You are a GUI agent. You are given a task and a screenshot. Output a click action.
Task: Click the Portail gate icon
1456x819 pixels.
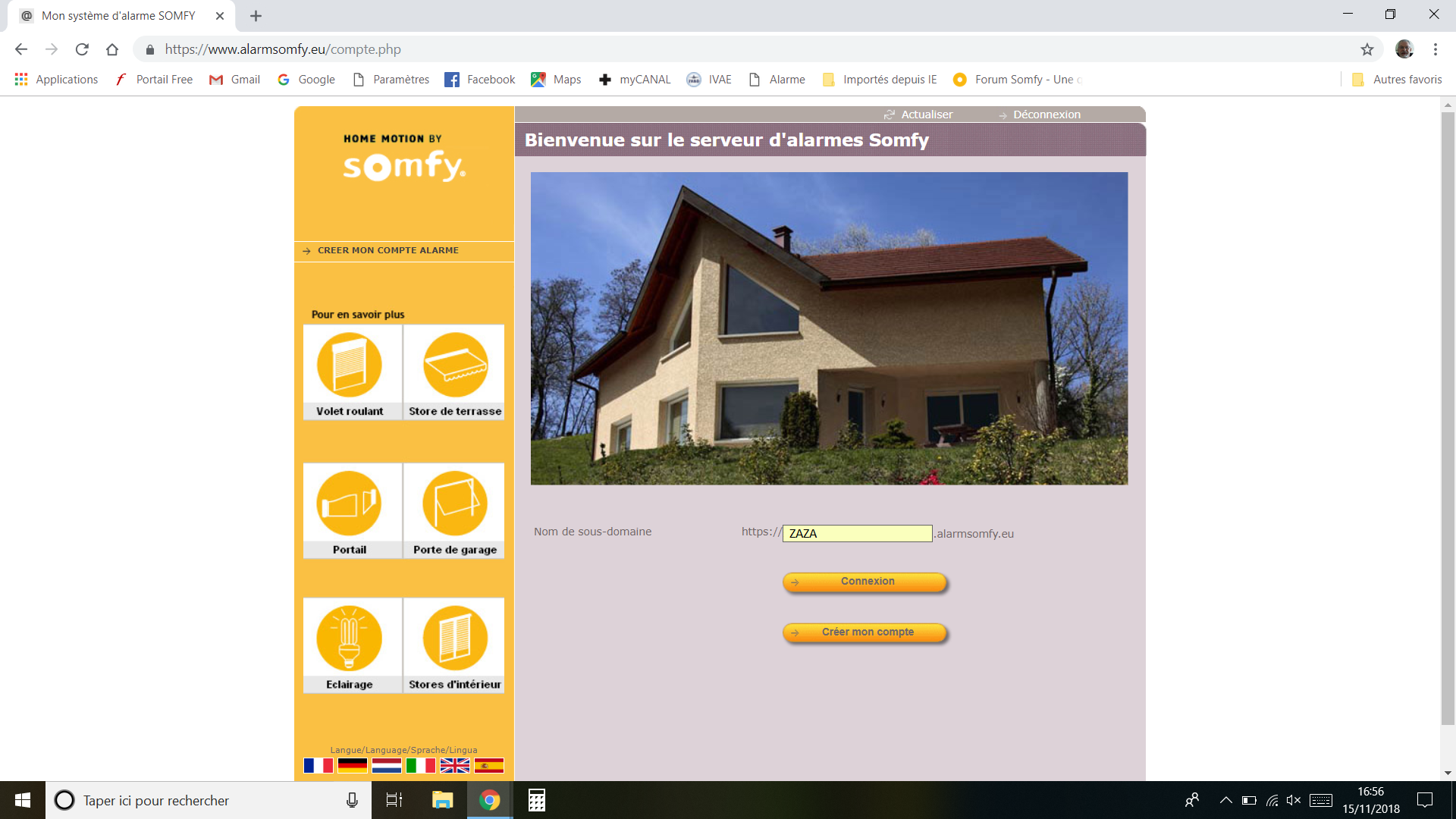tap(350, 504)
